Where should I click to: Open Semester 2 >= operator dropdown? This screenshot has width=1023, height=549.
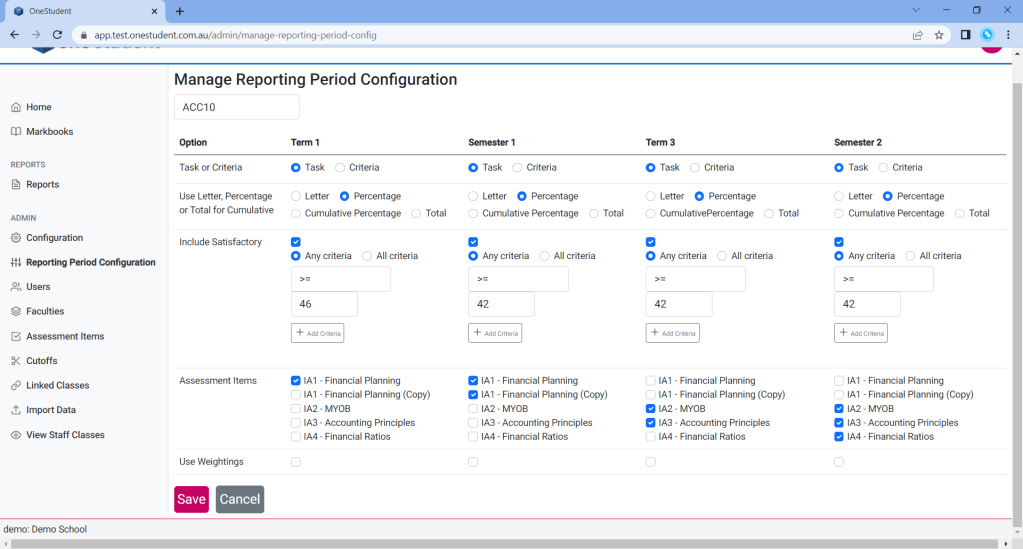pyautogui.click(x=883, y=279)
